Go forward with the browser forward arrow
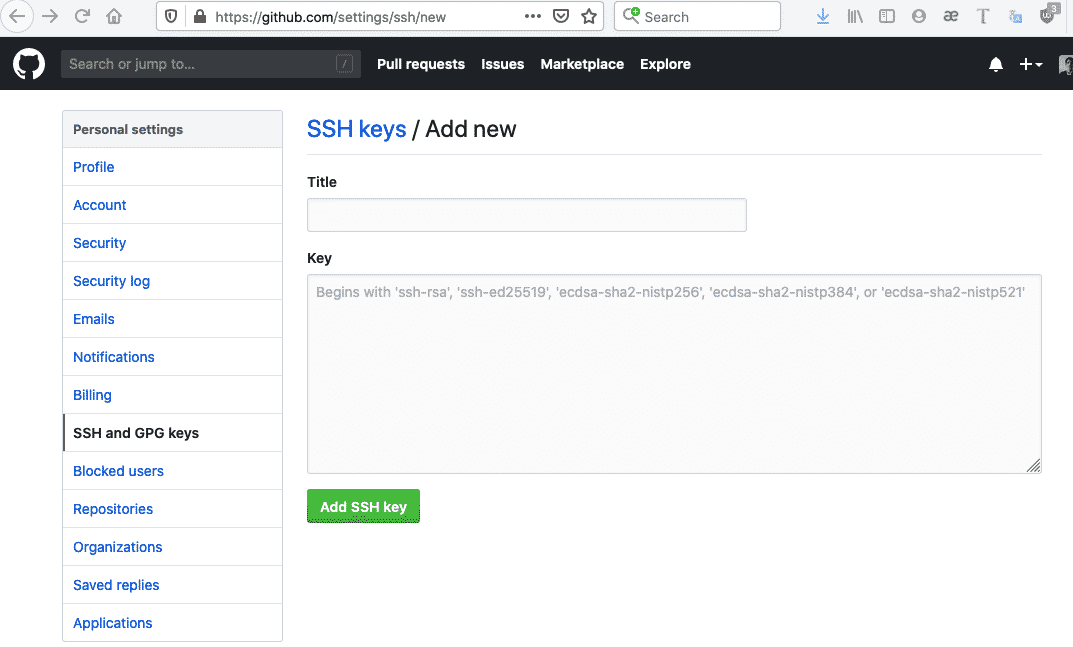The width and height of the screenshot is (1073, 647). [x=50, y=16]
